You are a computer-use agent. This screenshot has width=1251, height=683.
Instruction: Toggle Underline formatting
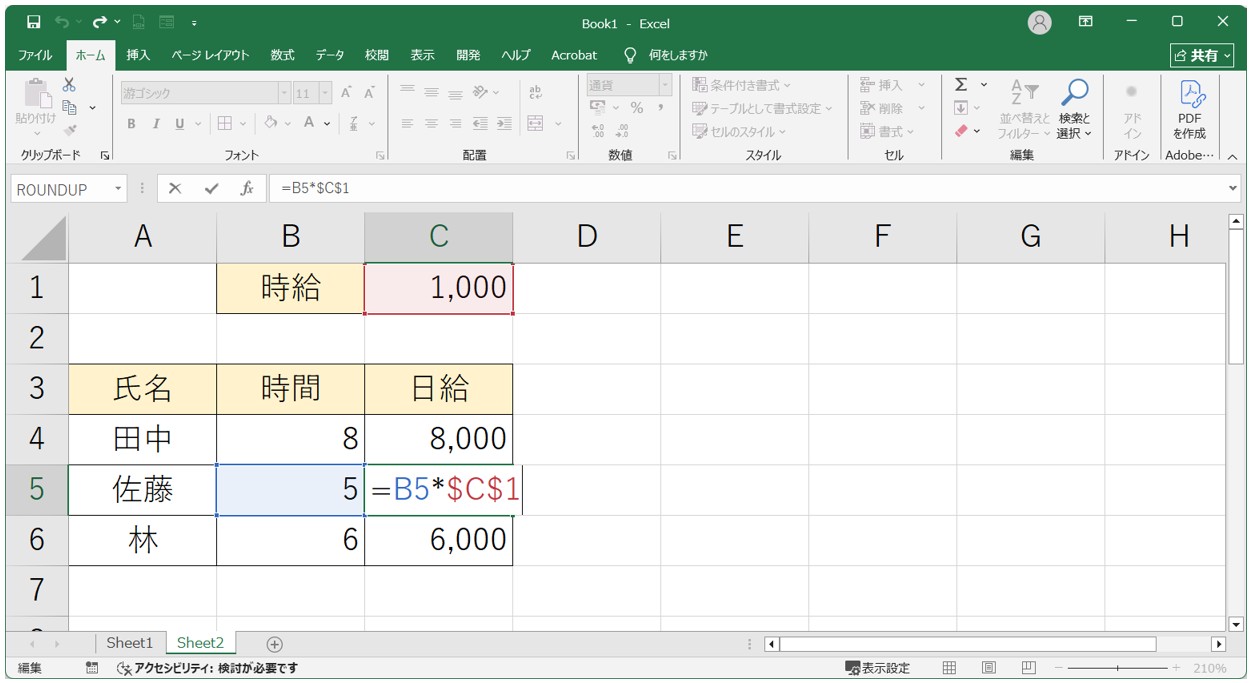tap(180, 124)
